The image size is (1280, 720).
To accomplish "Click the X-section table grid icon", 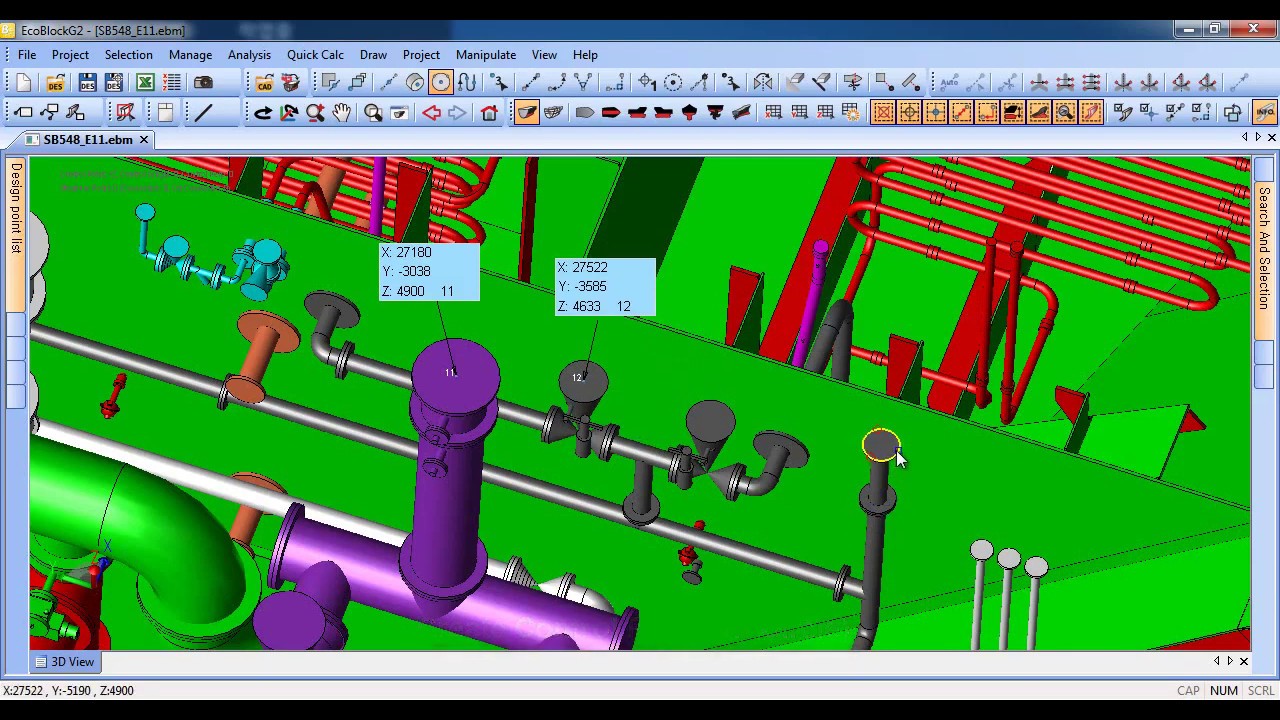I will pos(773,112).
